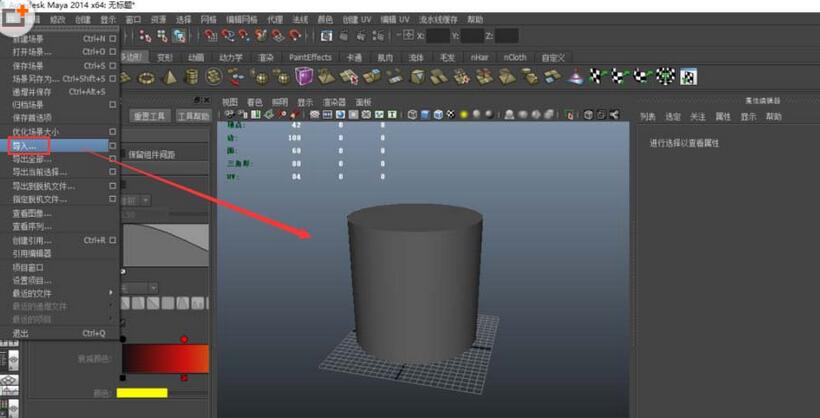Open option box for 导入 menu entry
Screen dimensions: 820x418
coord(113,146)
